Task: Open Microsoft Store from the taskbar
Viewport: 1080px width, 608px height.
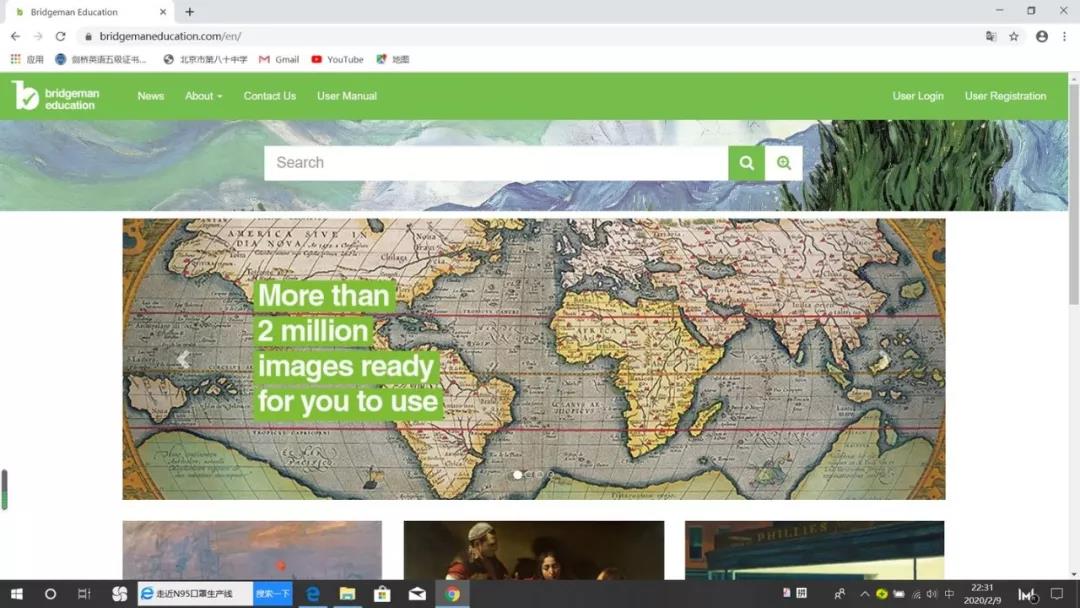Action: [x=382, y=594]
